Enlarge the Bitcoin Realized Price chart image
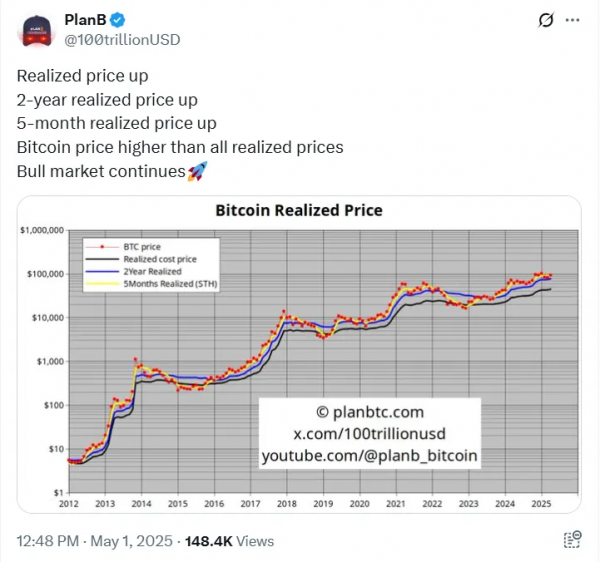This screenshot has width=600, height=562. point(299,354)
